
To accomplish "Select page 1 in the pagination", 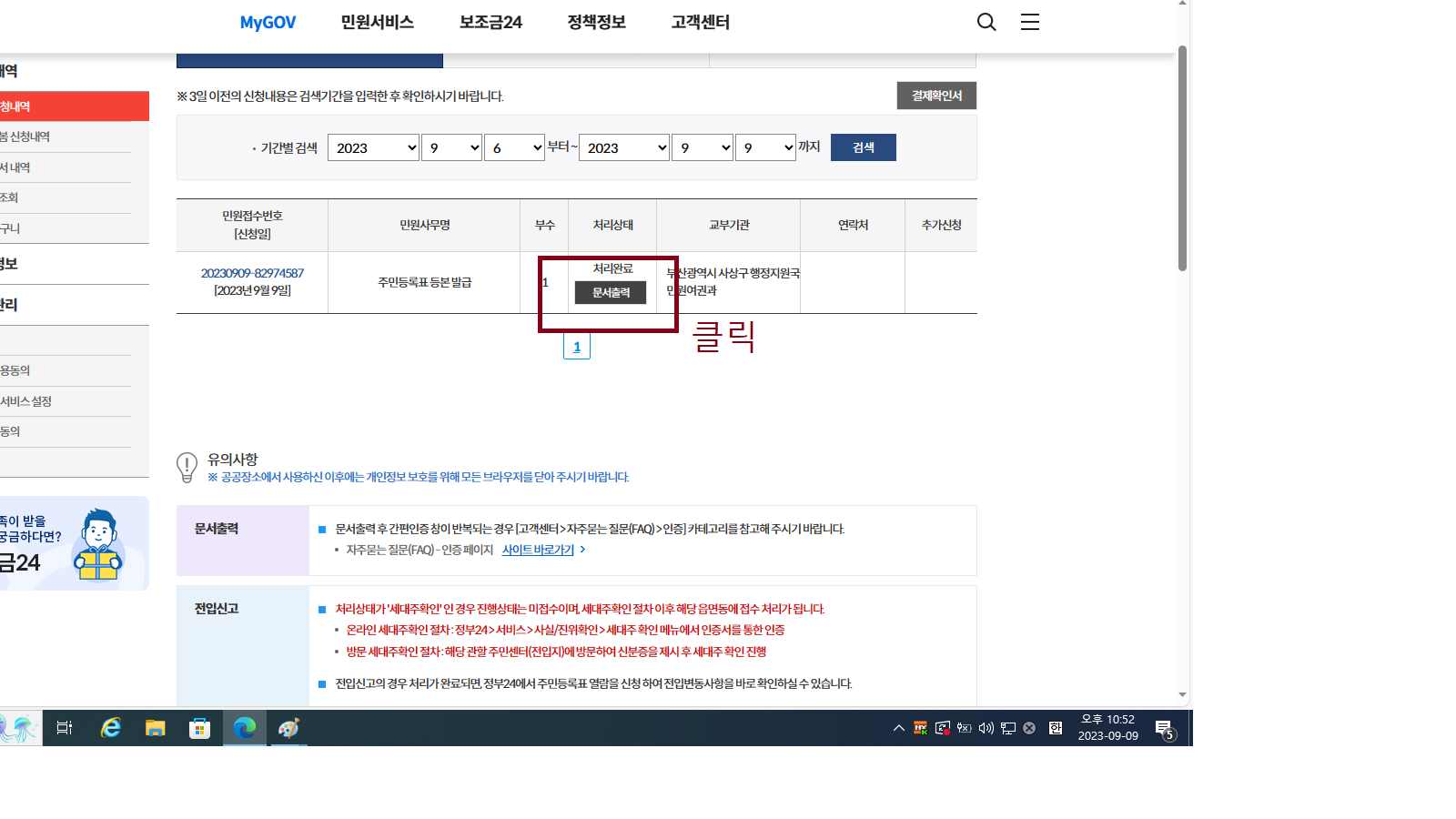I will pyautogui.click(x=577, y=346).
